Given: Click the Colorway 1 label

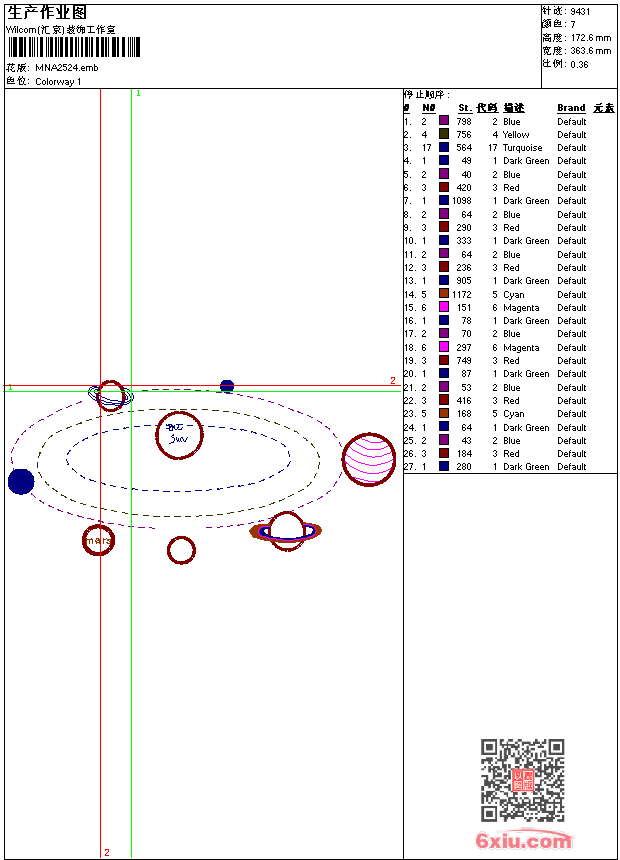Looking at the screenshot, I should point(58,82).
